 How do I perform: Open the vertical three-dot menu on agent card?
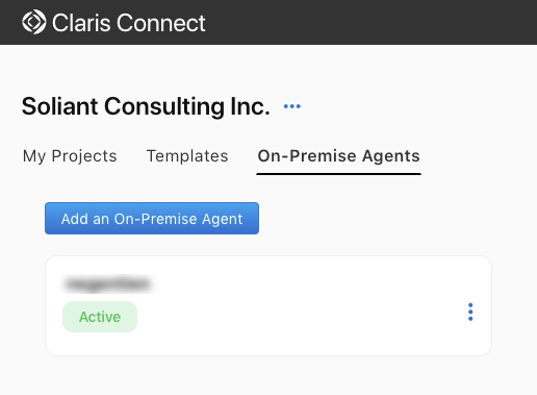click(470, 312)
